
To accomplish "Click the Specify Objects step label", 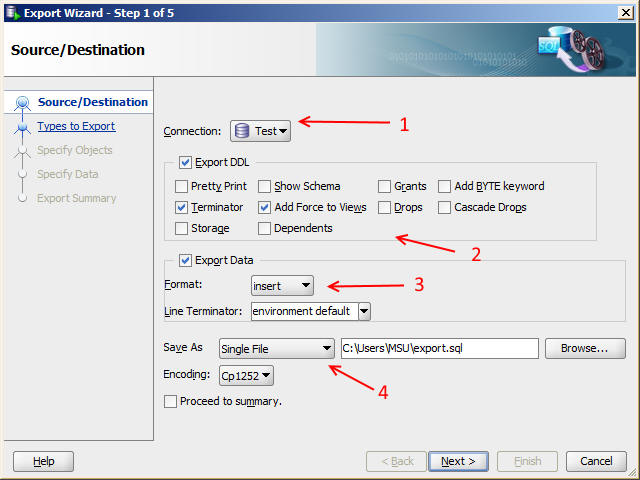I will pos(75,150).
